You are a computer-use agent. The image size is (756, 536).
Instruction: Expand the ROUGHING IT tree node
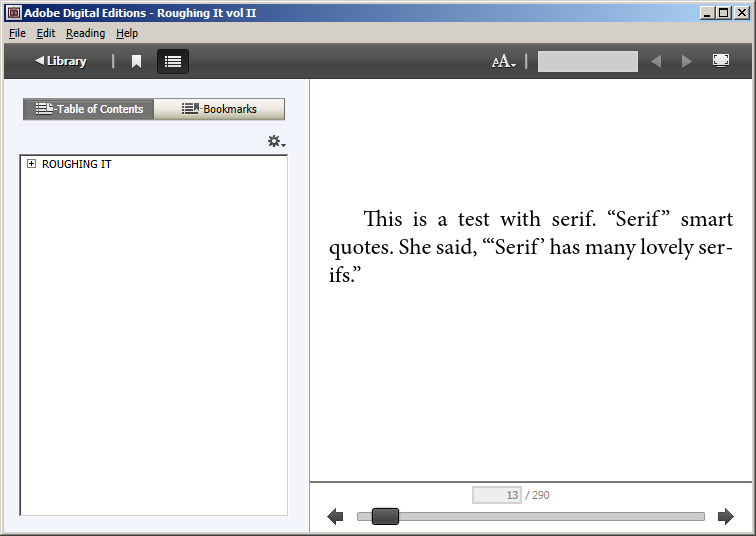click(31, 164)
